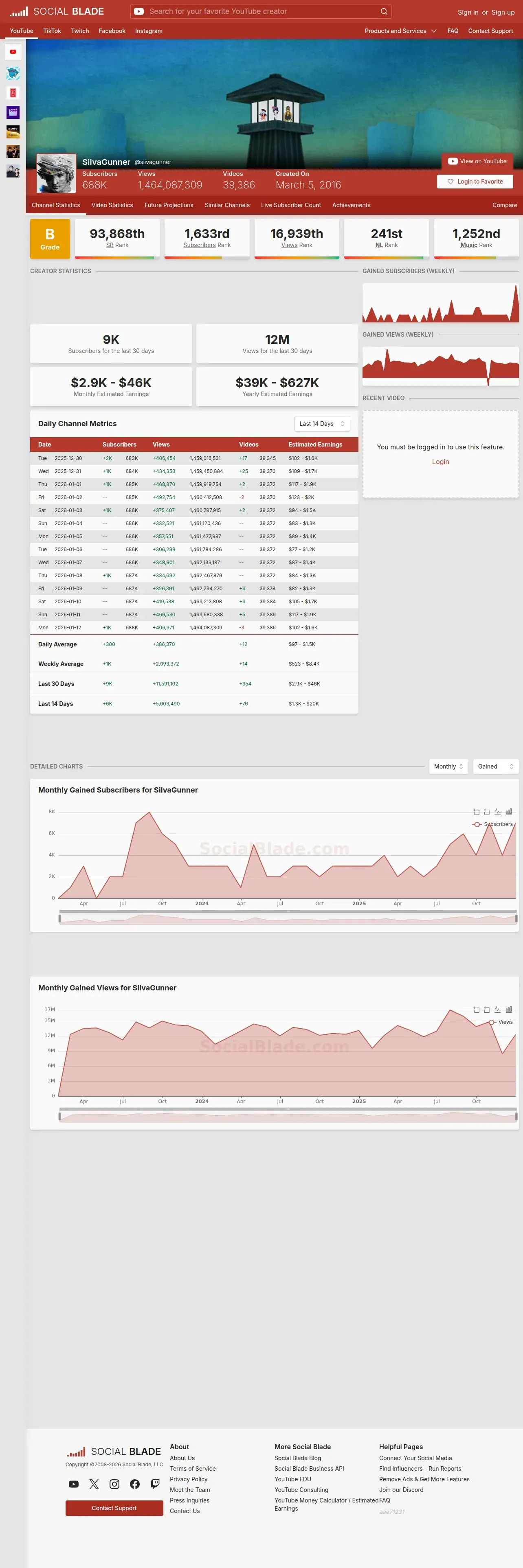Open the Monthly interval dropdown

449,766
